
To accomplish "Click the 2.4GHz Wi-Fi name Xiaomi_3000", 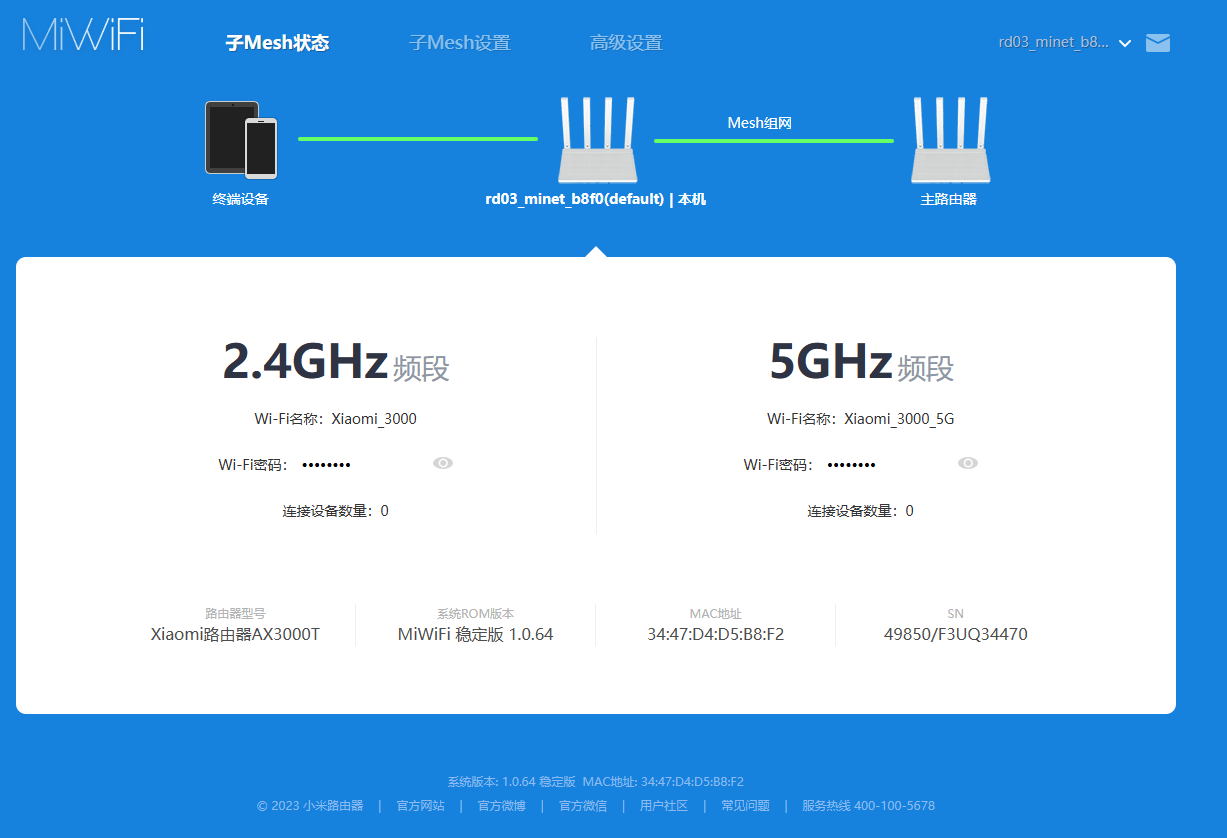I will [x=374, y=419].
